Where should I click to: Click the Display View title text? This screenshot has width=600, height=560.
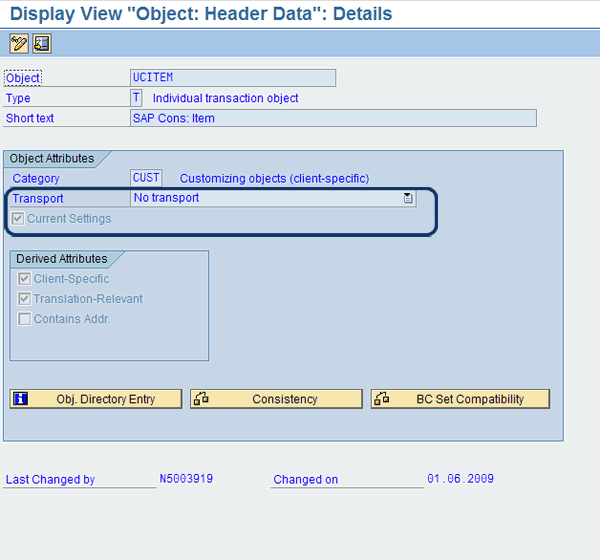201,14
